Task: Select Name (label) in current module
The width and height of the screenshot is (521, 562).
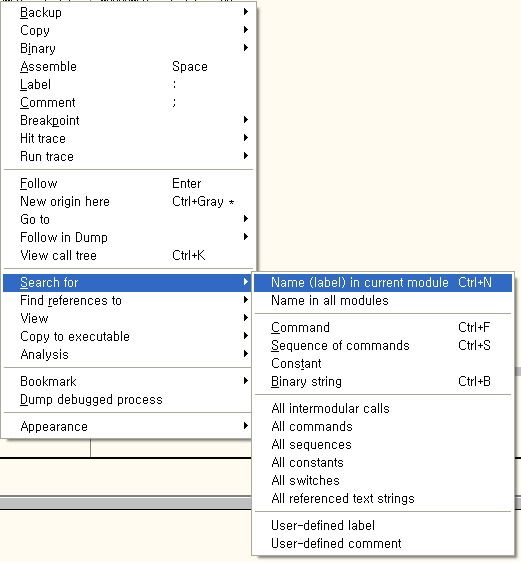Action: (x=383, y=282)
